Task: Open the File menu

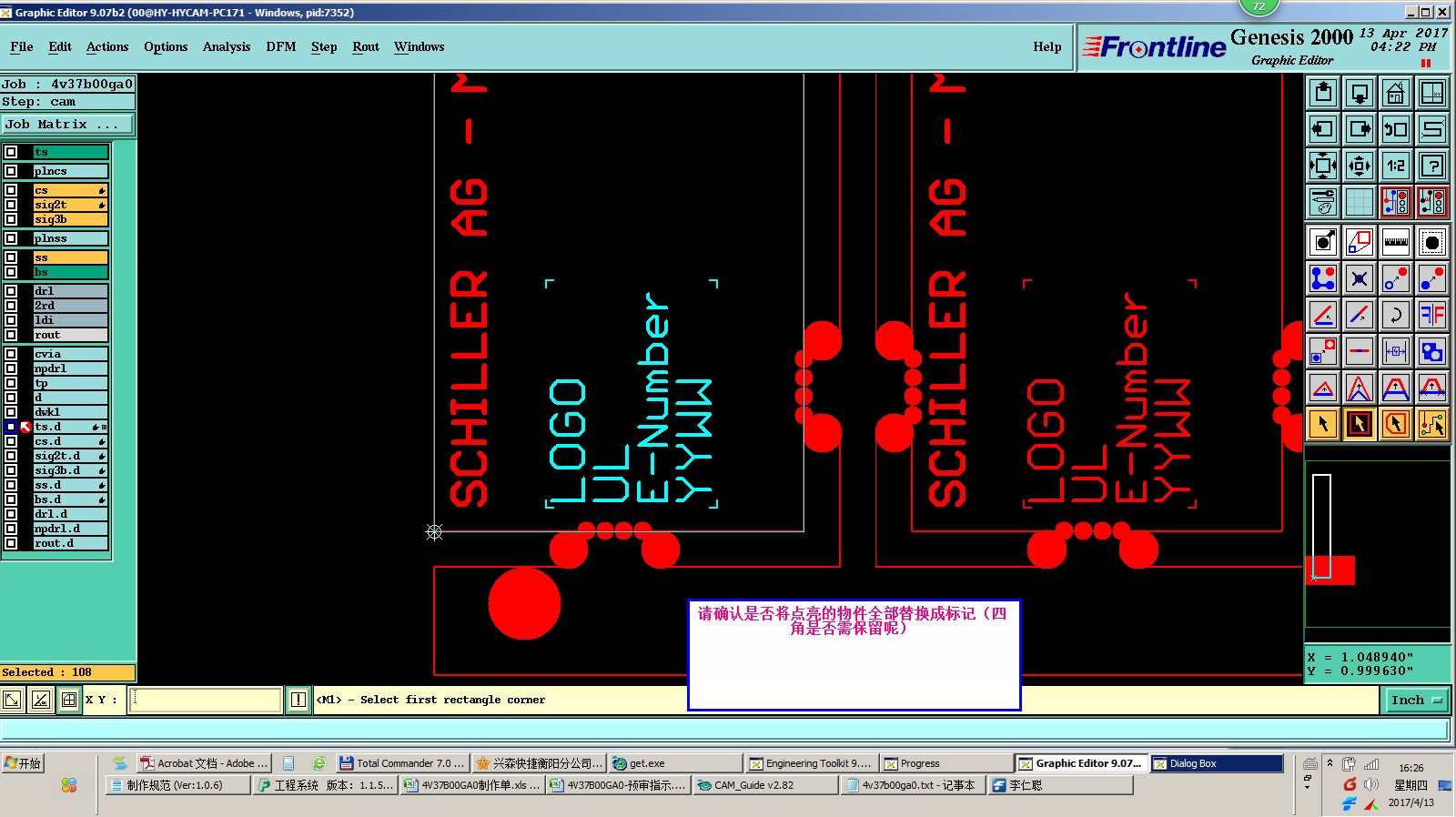Action: coord(22,46)
